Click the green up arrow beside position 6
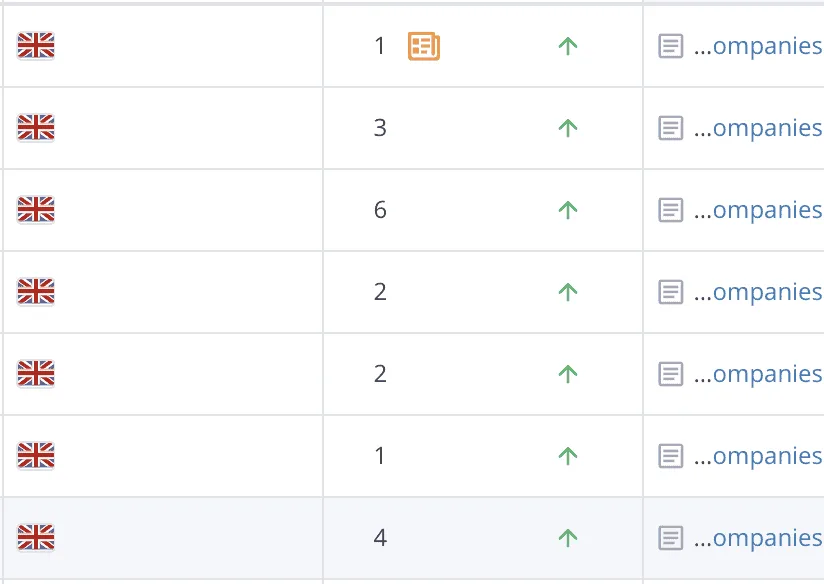824x584 pixels. coord(568,210)
